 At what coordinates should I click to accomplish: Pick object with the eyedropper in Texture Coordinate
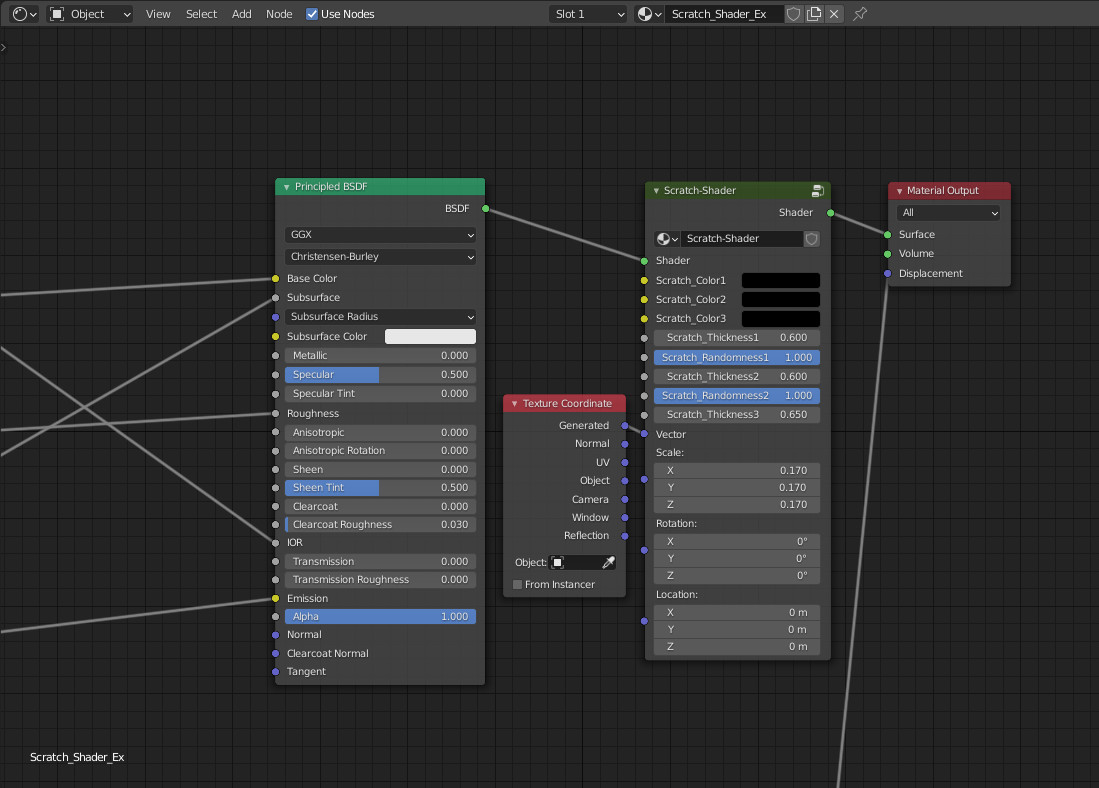[607, 563]
